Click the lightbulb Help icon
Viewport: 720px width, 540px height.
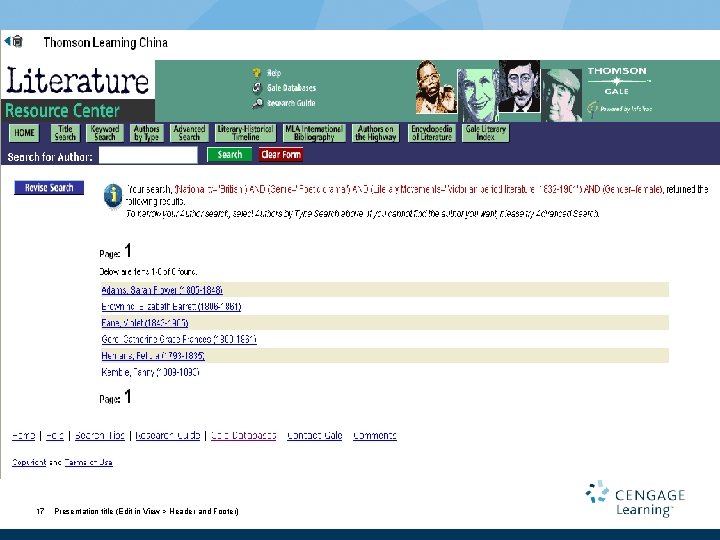coord(257,73)
